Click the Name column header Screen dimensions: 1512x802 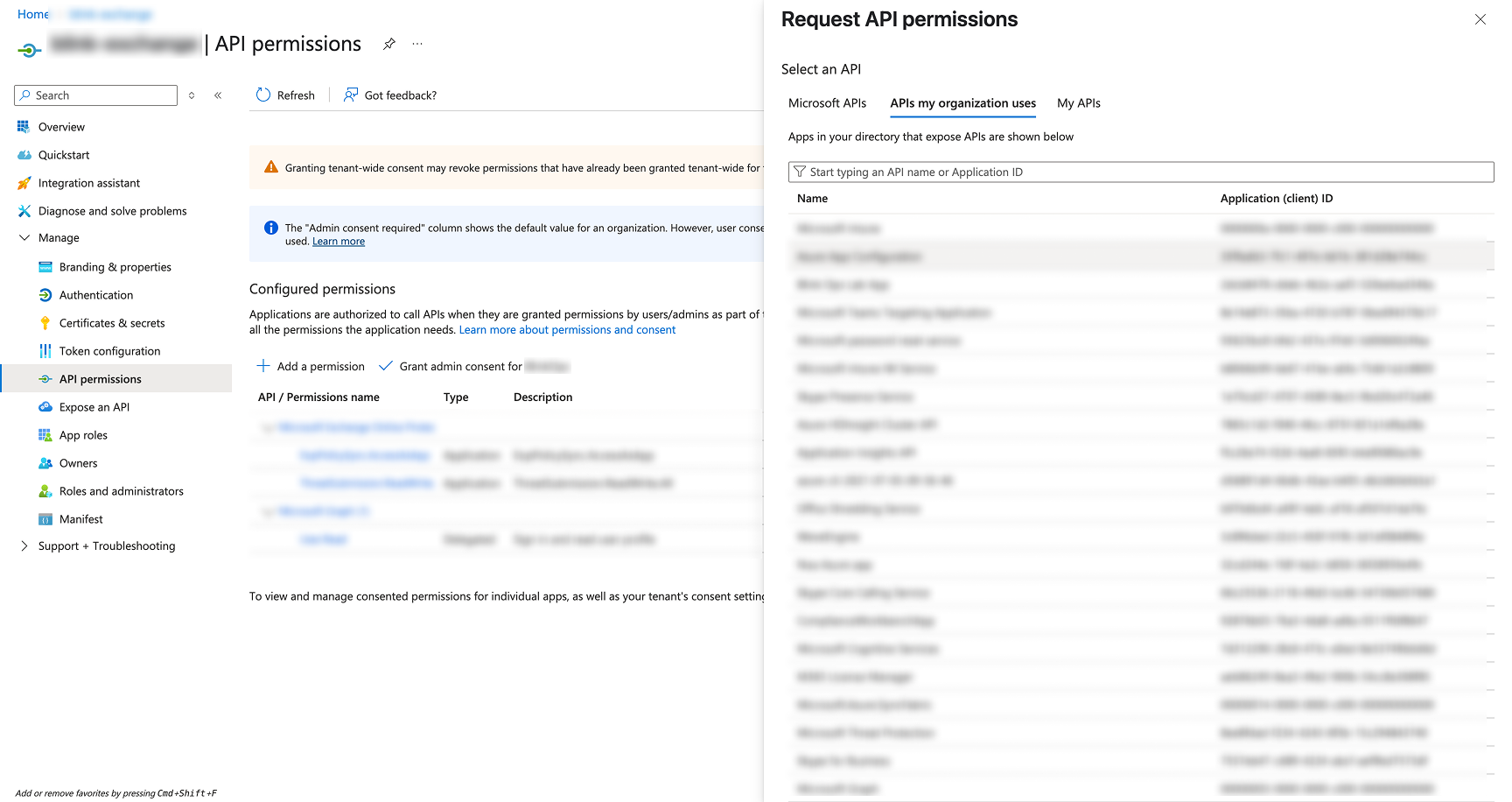point(812,199)
